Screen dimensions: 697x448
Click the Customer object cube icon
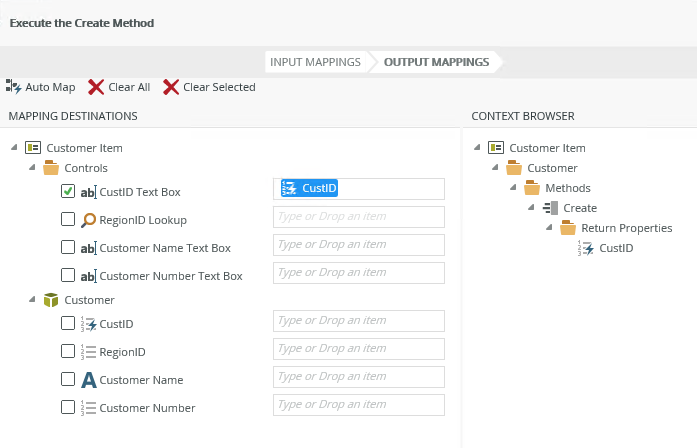point(51,300)
